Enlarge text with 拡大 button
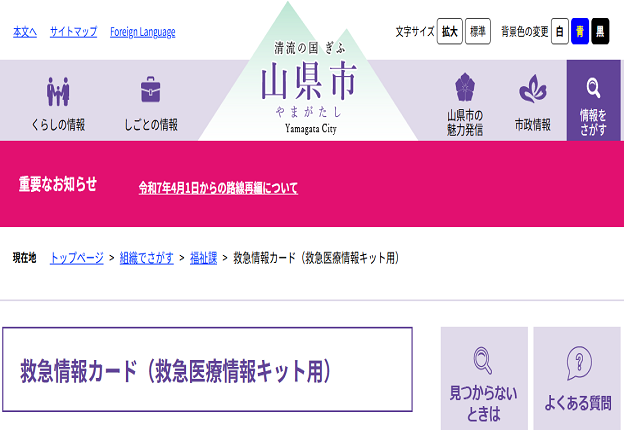The height and width of the screenshot is (430, 624). point(449,32)
